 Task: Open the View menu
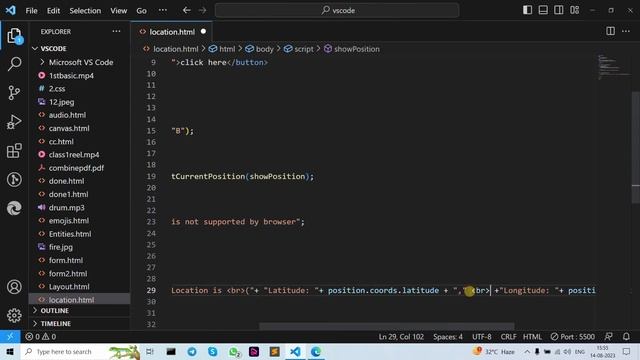tap(118, 11)
